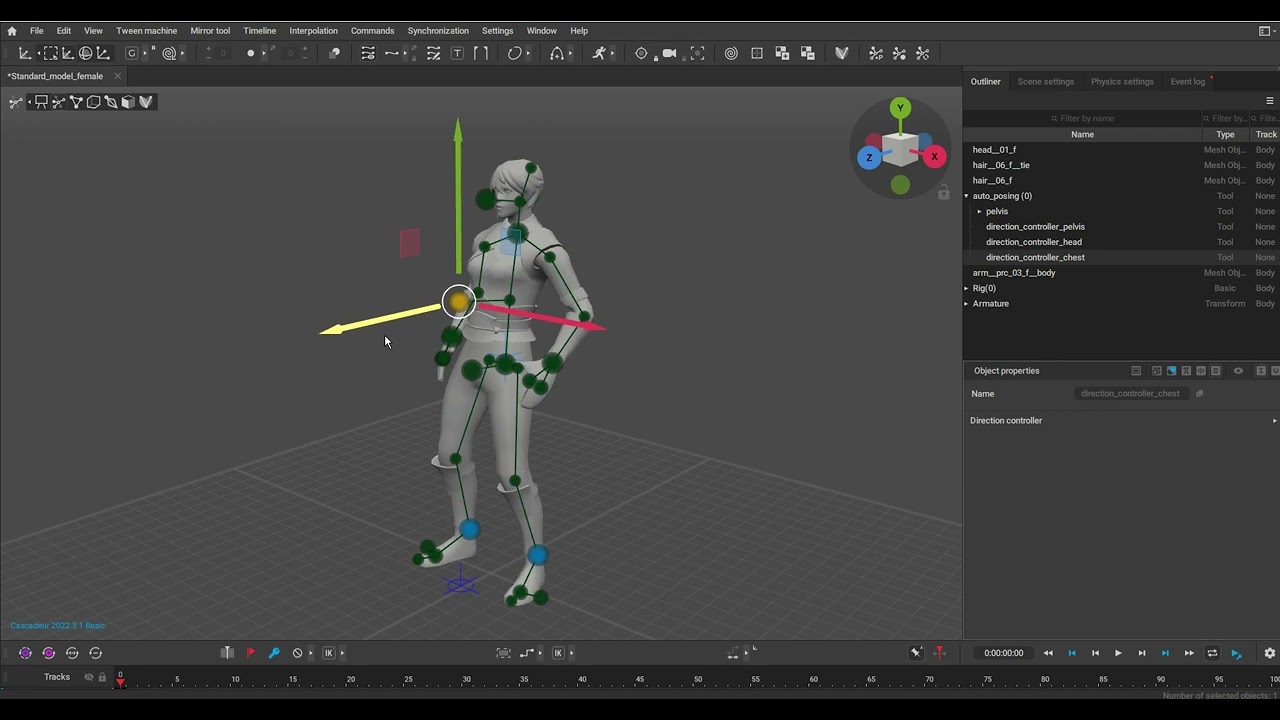Expand the auto_posing (0) tree item
The height and width of the screenshot is (720, 1280).
pyautogui.click(x=967, y=196)
